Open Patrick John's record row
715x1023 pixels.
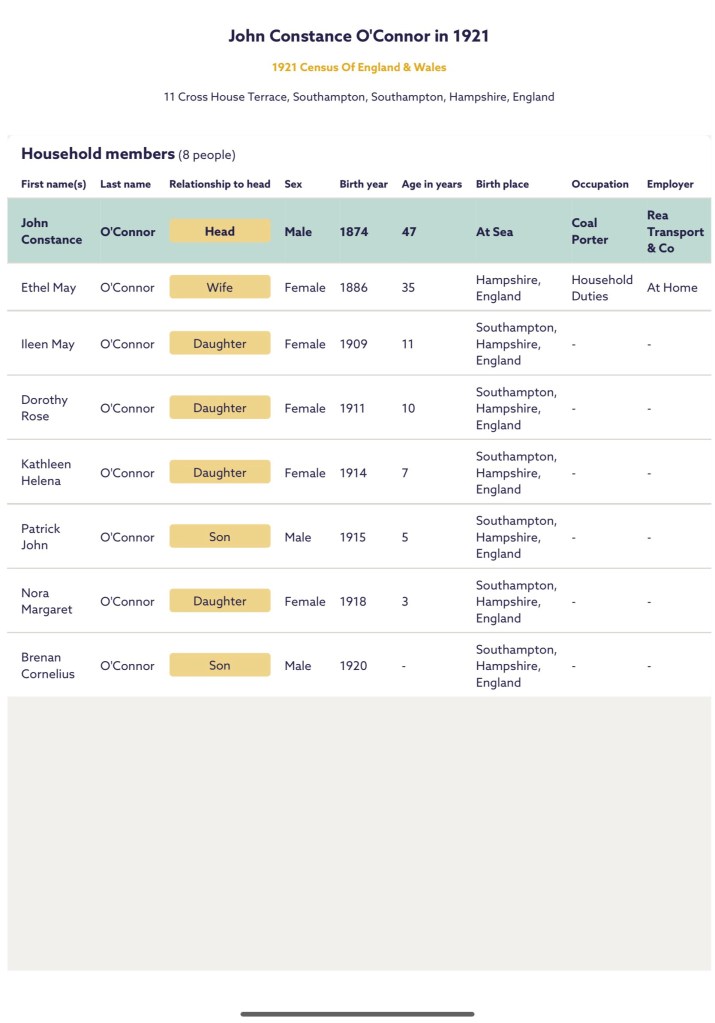tap(41, 537)
